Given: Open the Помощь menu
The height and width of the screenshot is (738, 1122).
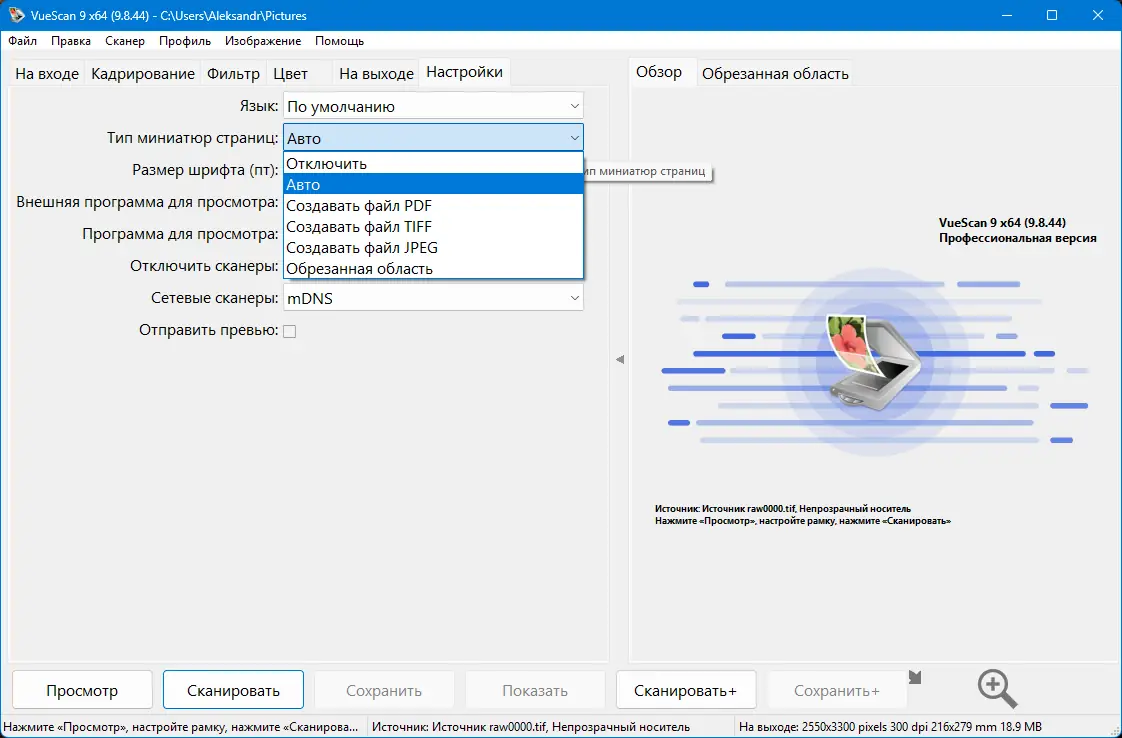Looking at the screenshot, I should point(339,41).
